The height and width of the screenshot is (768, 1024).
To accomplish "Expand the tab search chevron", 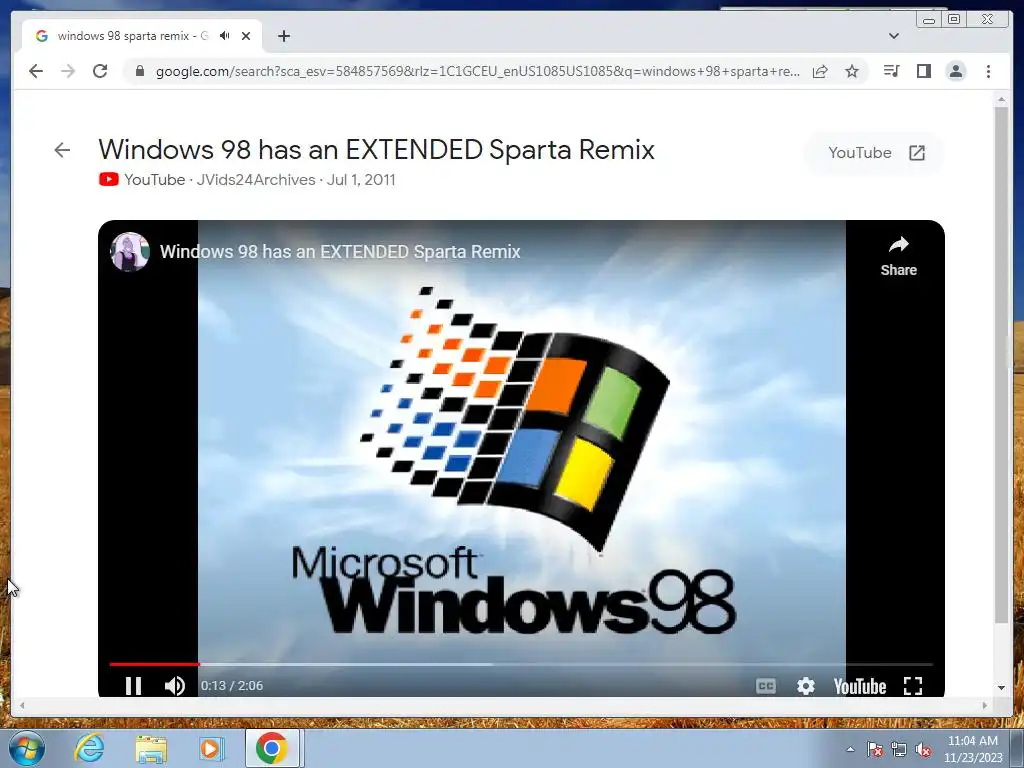I will coord(894,36).
